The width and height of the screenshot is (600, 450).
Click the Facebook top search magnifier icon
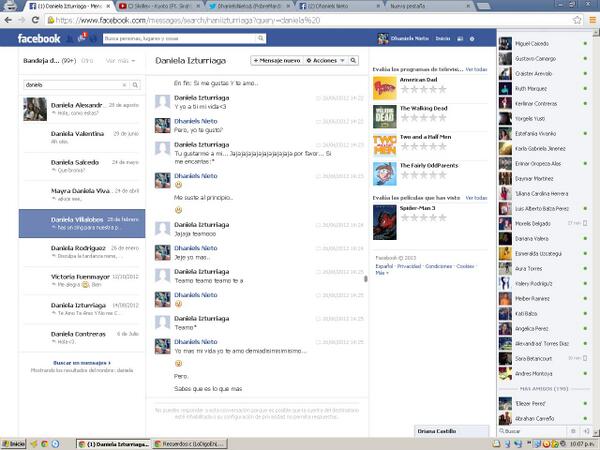click(x=261, y=38)
